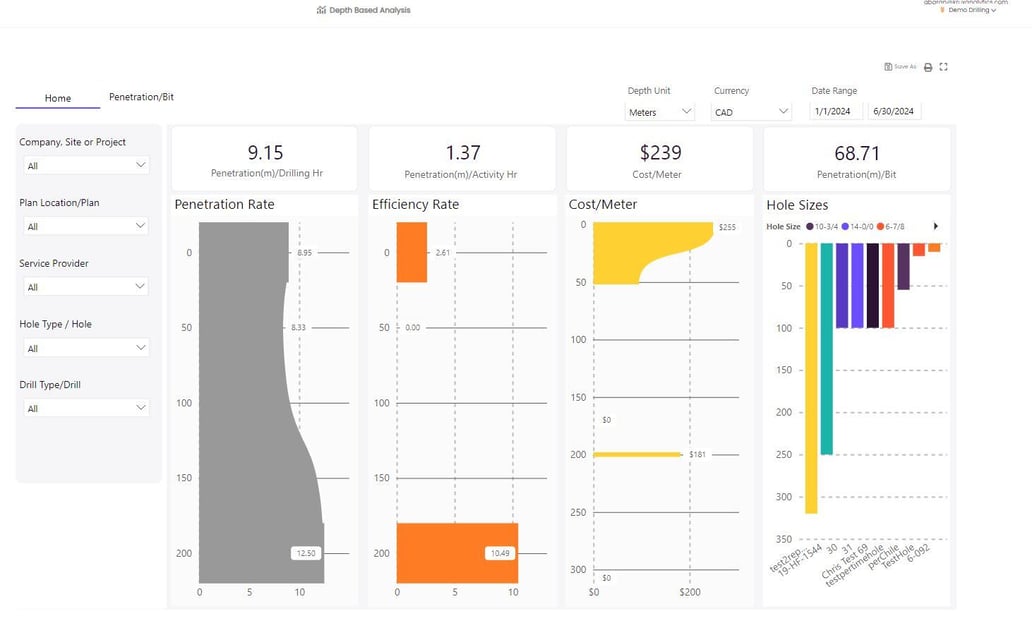Expand the Service Provider filter dropdown
Viewport: 1032px width, 628px height.
point(86,286)
